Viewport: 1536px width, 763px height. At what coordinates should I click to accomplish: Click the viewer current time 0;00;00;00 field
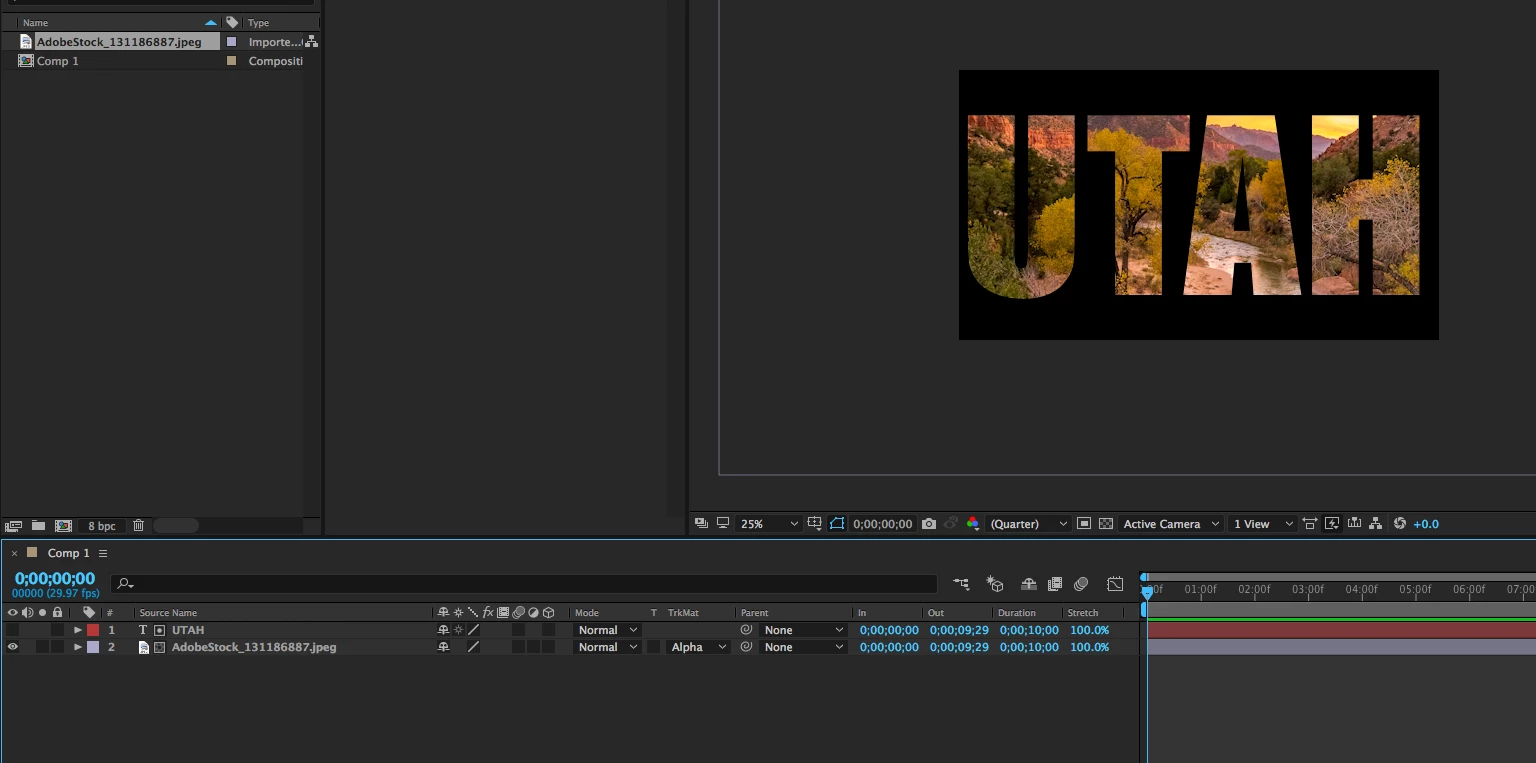tap(882, 524)
